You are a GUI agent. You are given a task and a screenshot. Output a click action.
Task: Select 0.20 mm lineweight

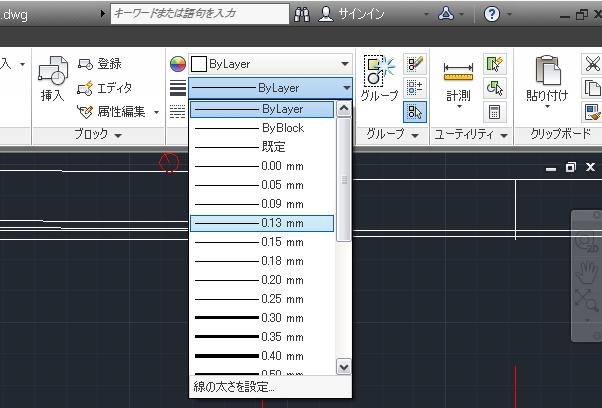(262, 280)
